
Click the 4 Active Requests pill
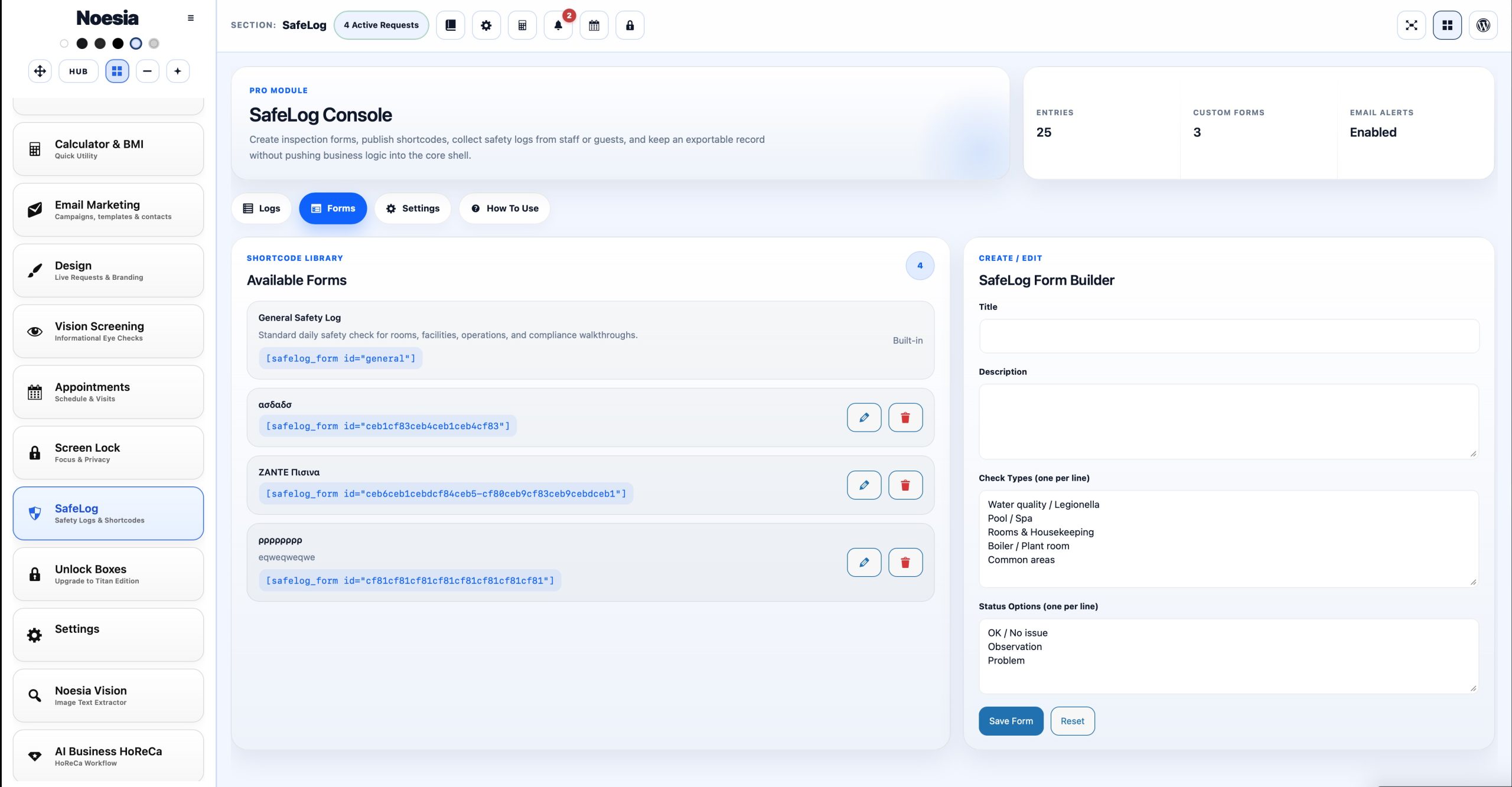[382, 25]
